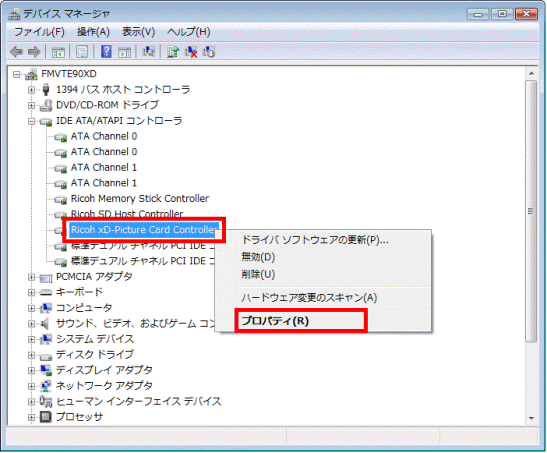Click the scan for hardware changes icon
This screenshot has height=453, width=547.
point(149,52)
